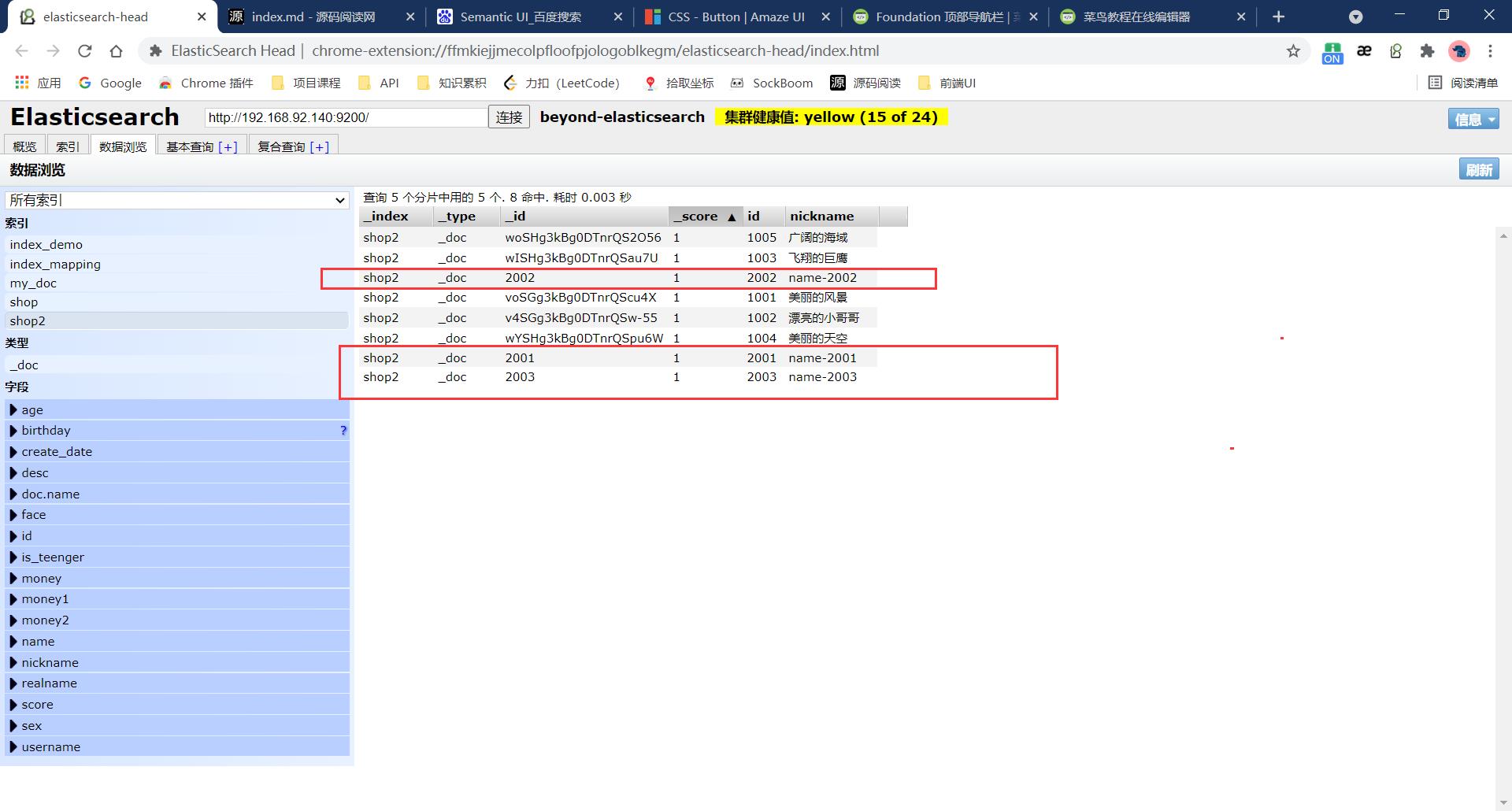Select the my_doc index
Viewport: 1512px width, 811px height.
[x=176, y=283]
